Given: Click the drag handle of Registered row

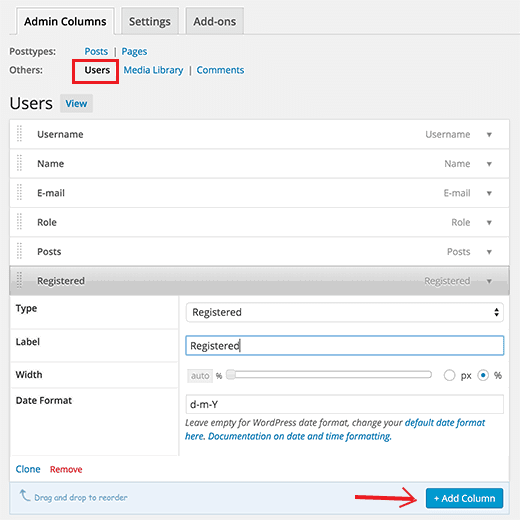Looking at the screenshot, I should [x=19, y=280].
